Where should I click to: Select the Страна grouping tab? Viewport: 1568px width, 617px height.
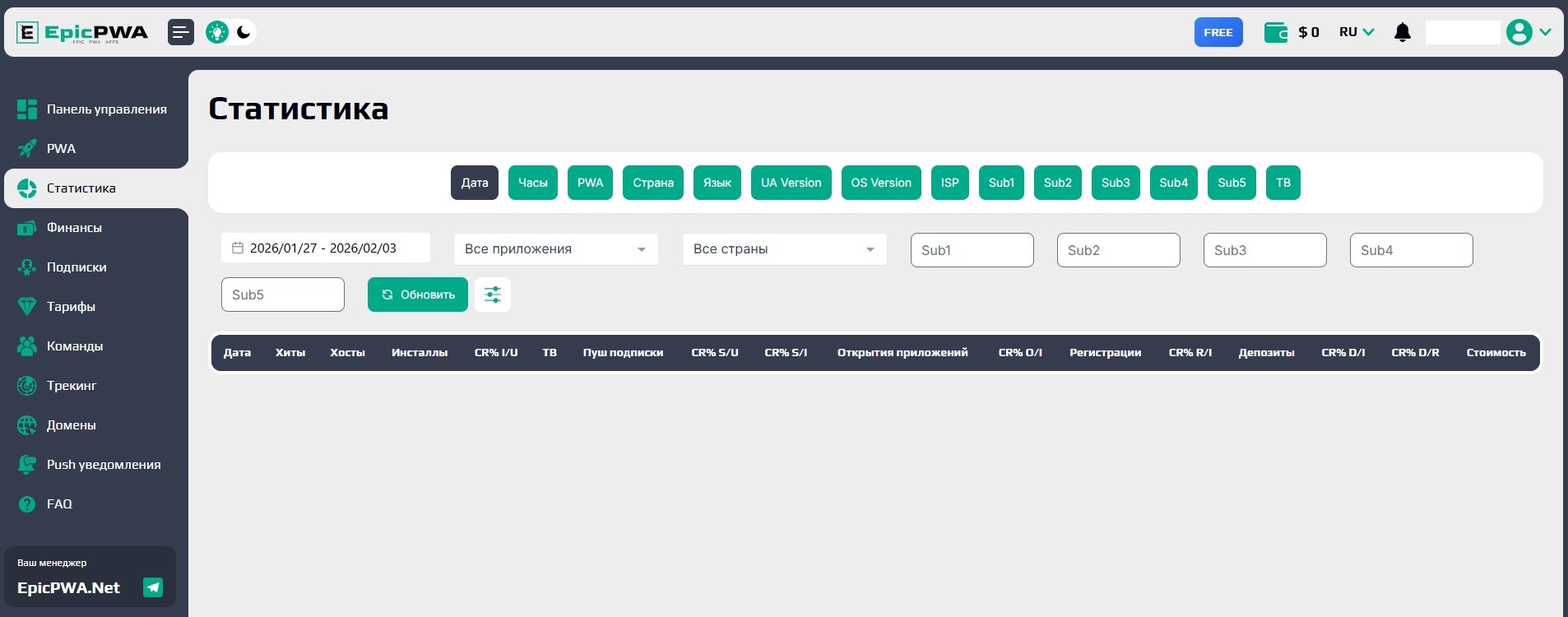653,183
